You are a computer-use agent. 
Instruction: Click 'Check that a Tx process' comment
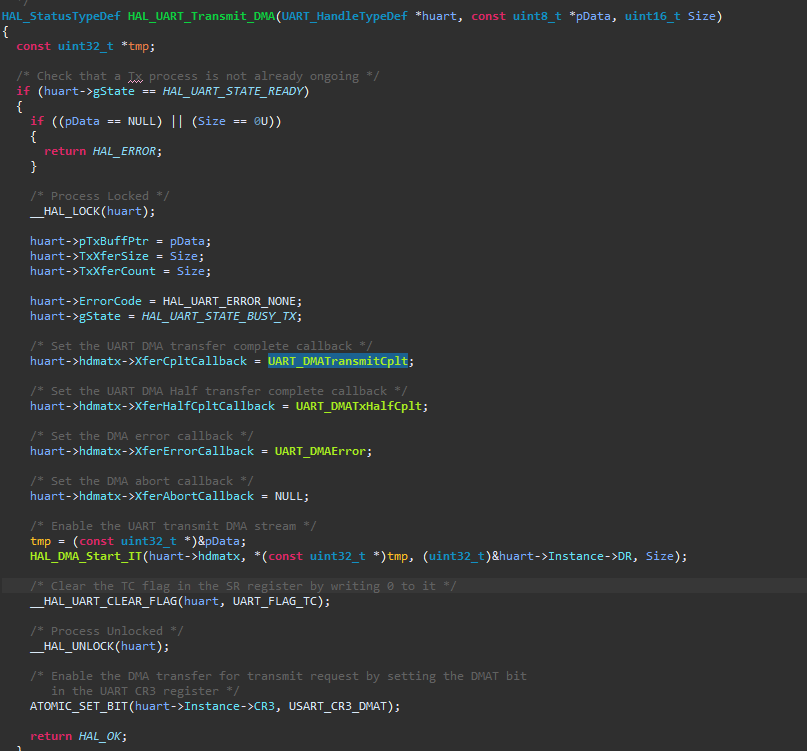point(198,76)
